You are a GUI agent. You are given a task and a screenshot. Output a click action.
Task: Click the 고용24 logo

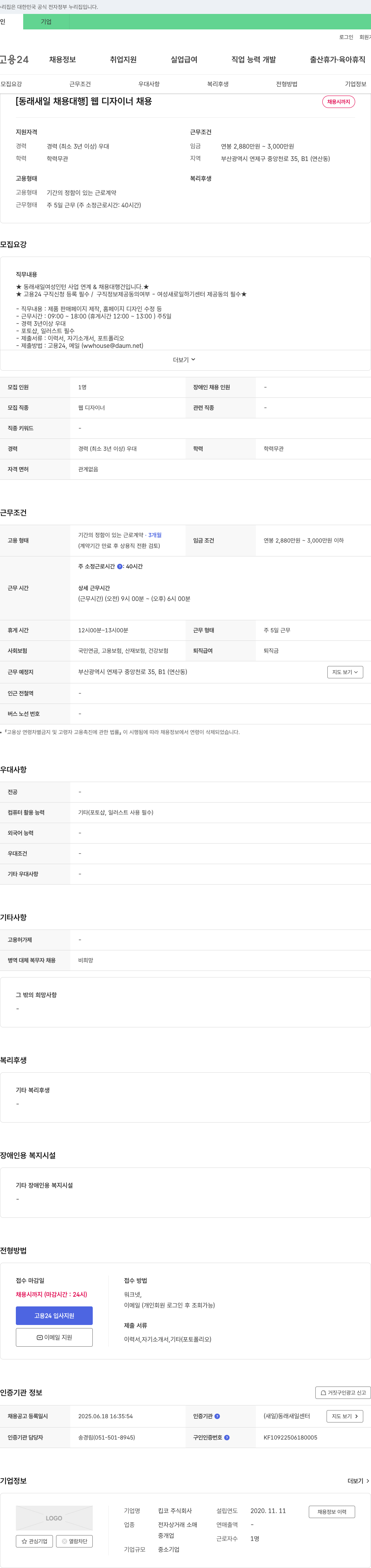click(x=14, y=59)
